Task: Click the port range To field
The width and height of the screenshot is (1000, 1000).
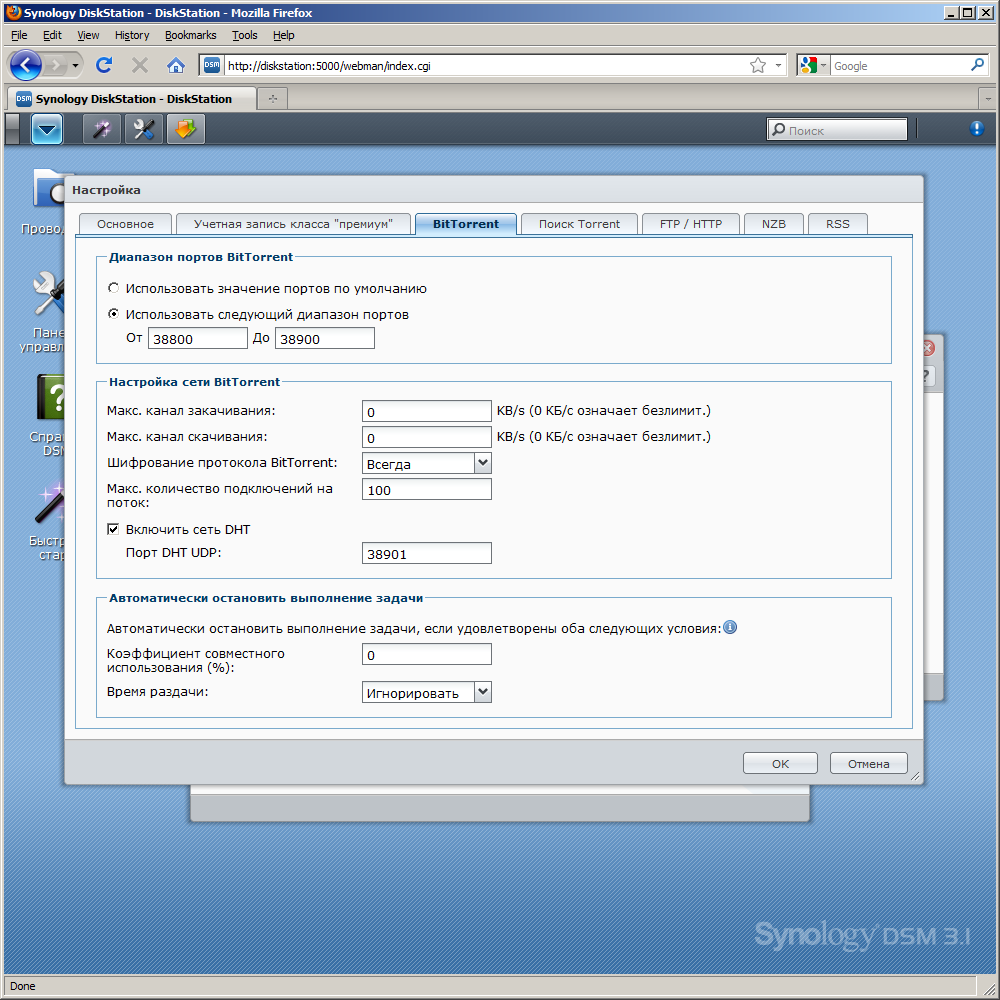Action: (x=325, y=338)
